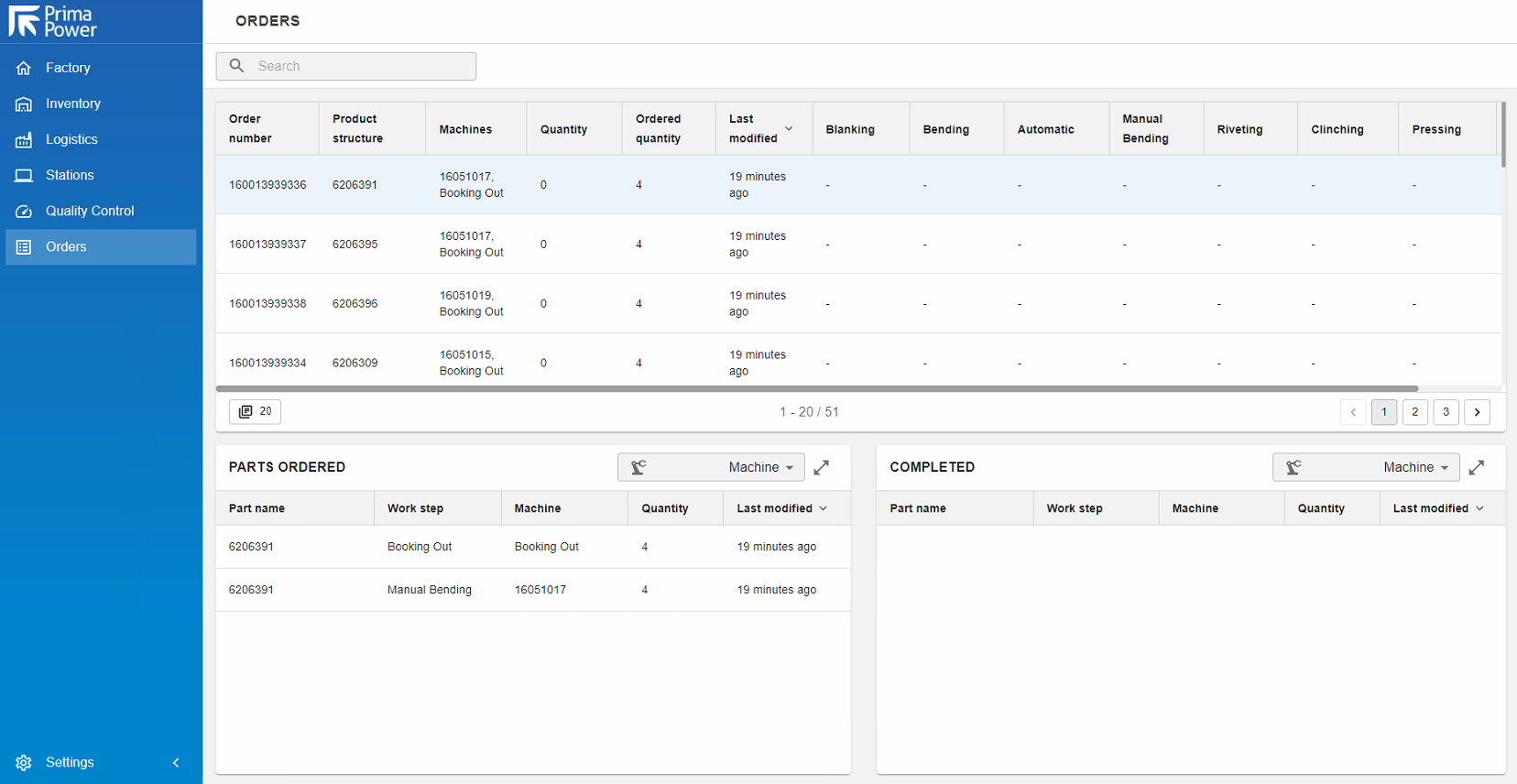The image size is (1517, 784).
Task: Open the 20 rows per page selector
Action: coord(255,411)
